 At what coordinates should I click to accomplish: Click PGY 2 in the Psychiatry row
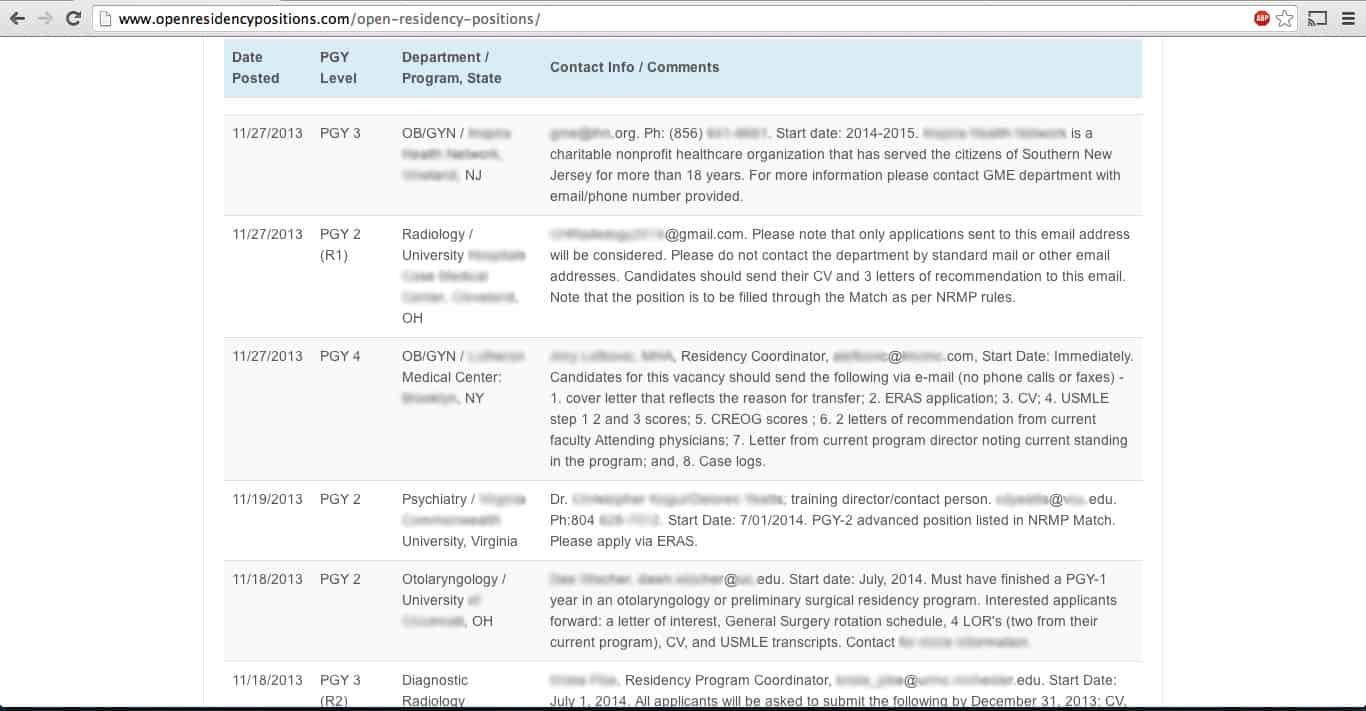[x=341, y=499]
